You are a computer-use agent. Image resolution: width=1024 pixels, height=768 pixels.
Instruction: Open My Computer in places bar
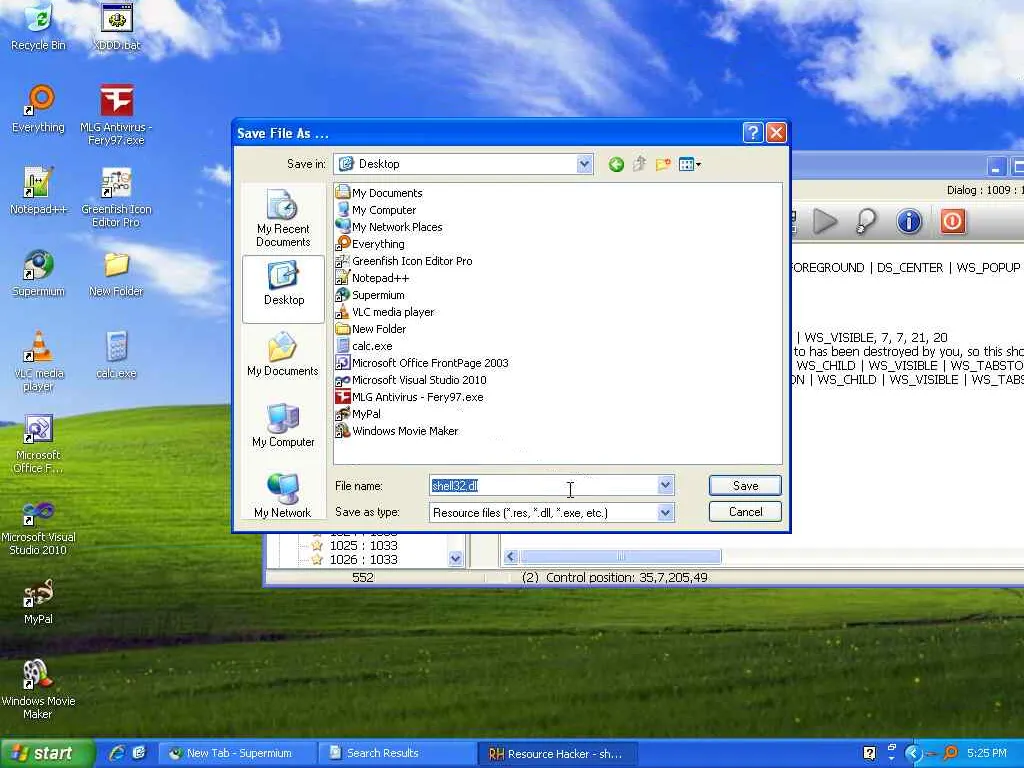[283, 425]
